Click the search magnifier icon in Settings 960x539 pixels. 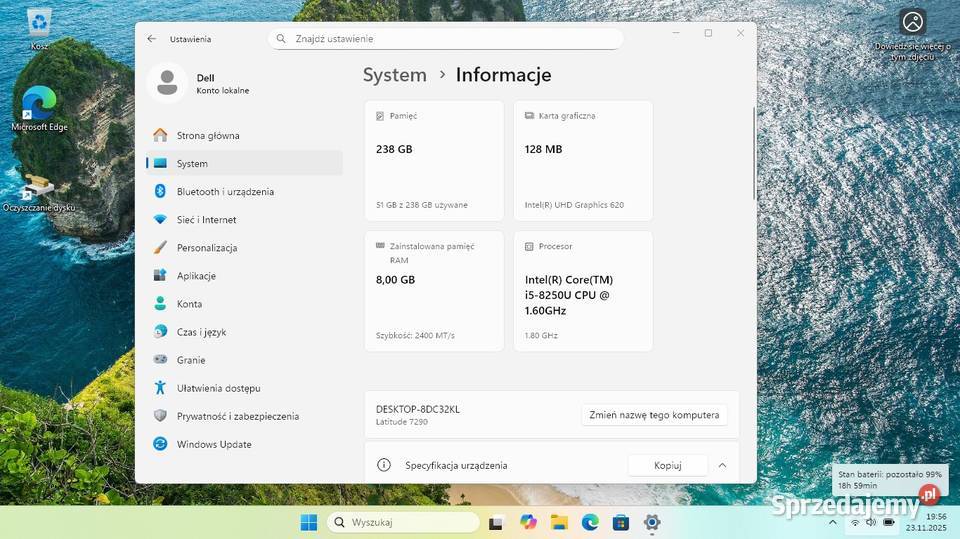coord(281,39)
